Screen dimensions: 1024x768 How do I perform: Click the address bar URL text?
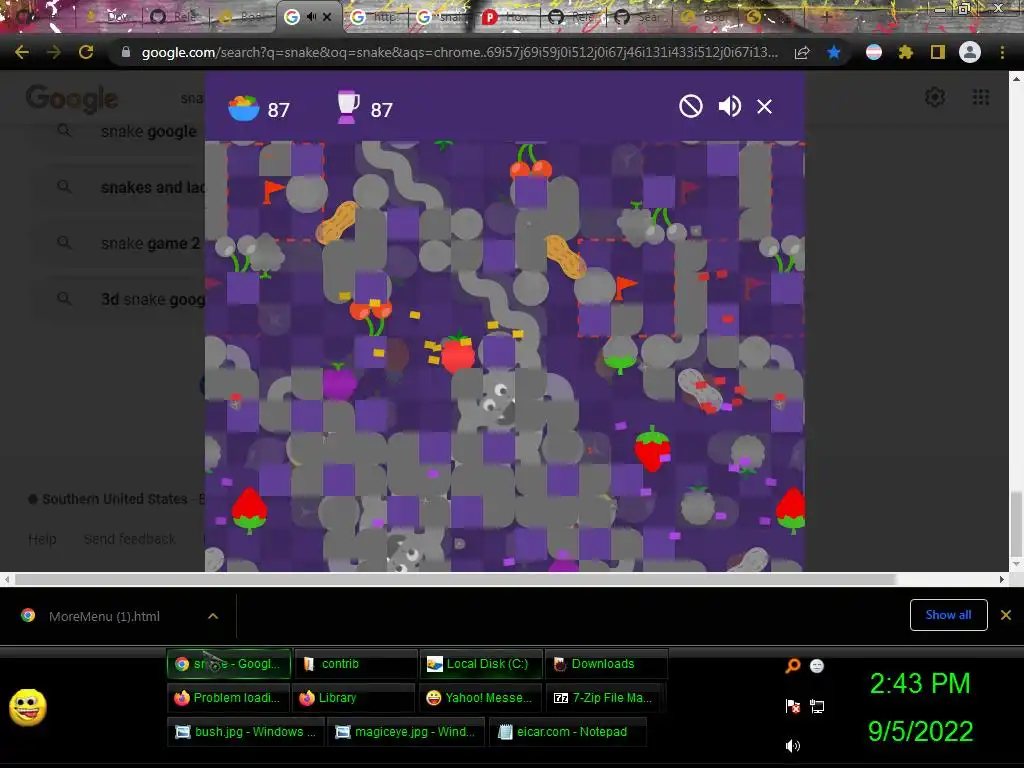pos(459,52)
